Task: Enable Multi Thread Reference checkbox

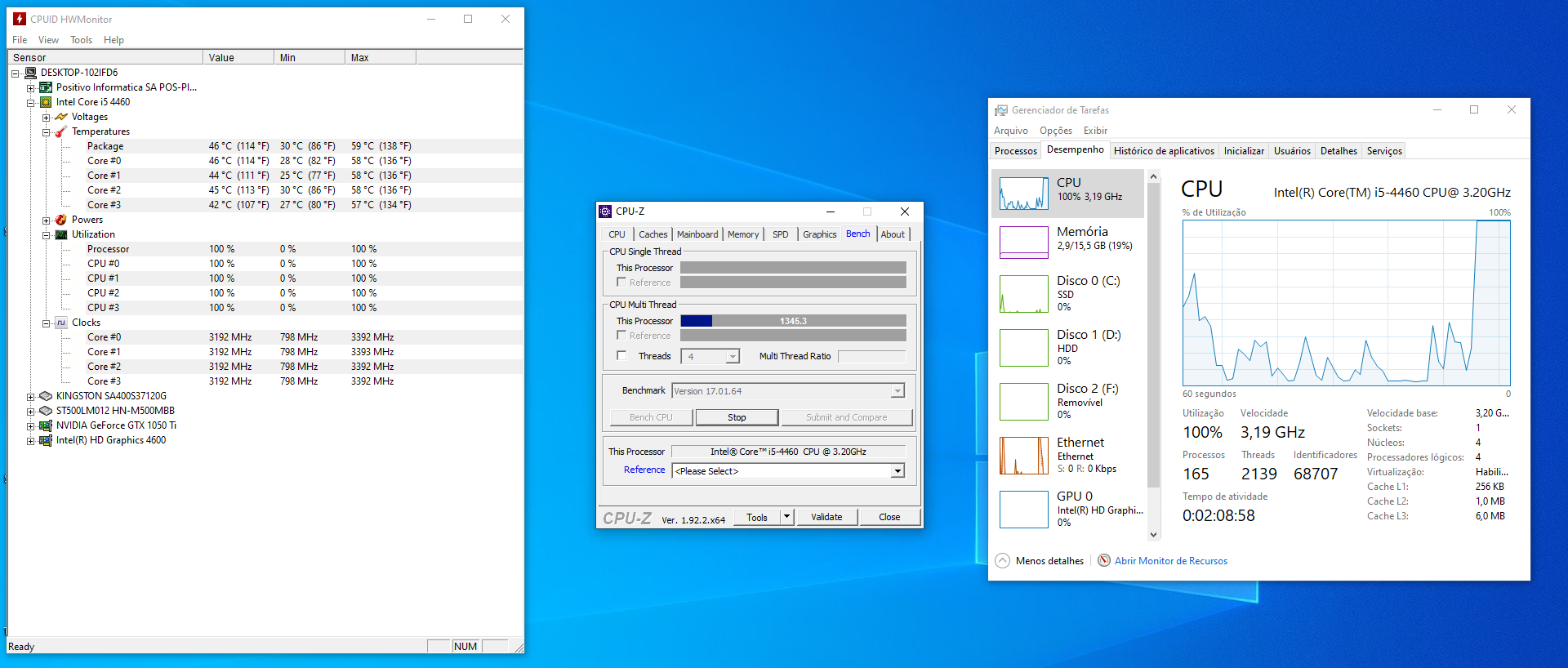Action: coord(621,335)
